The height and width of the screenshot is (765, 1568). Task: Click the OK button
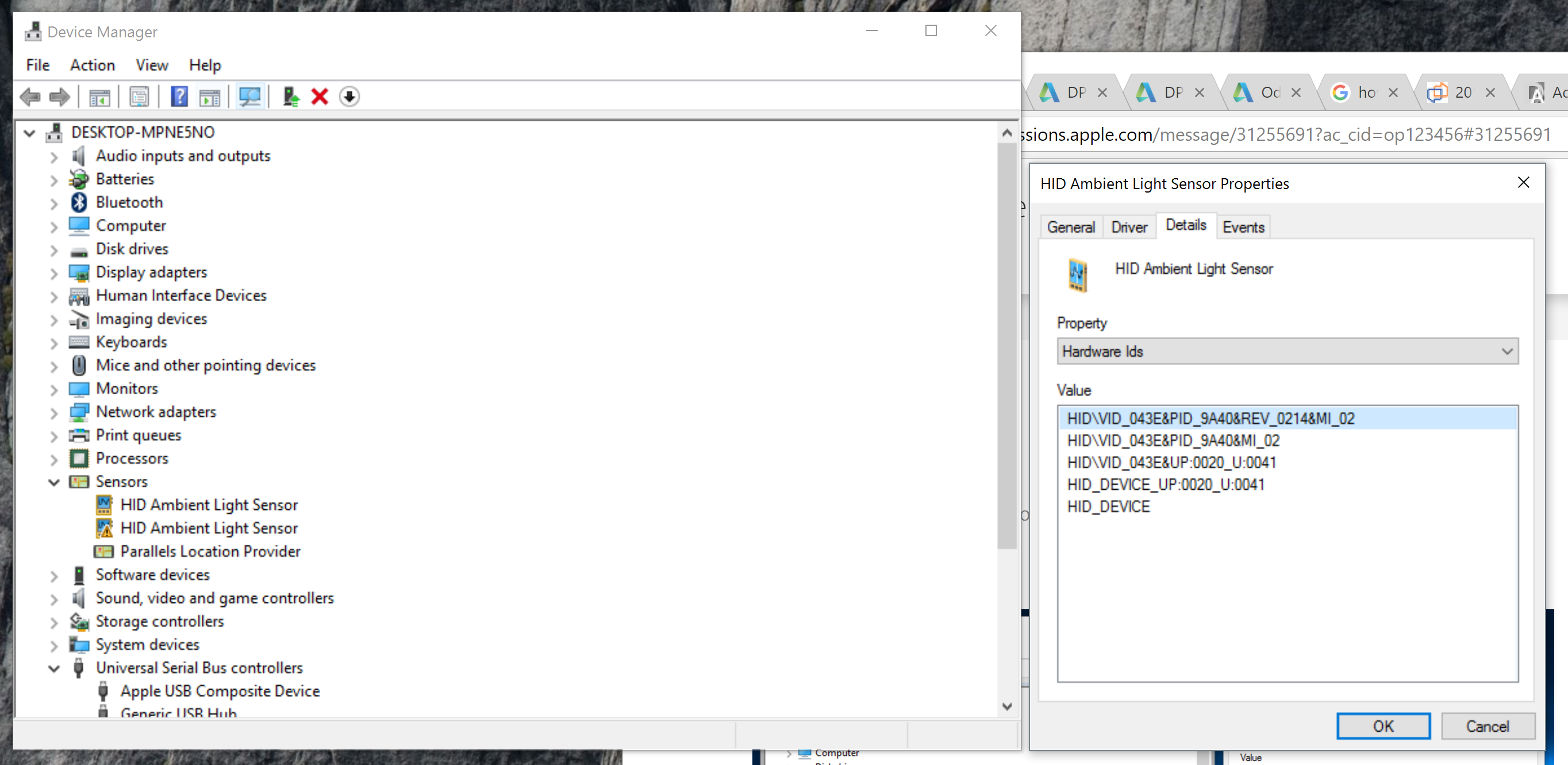point(1382,725)
